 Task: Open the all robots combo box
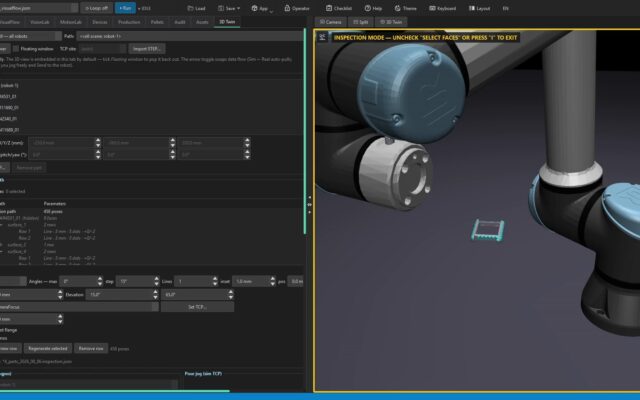coord(30,36)
